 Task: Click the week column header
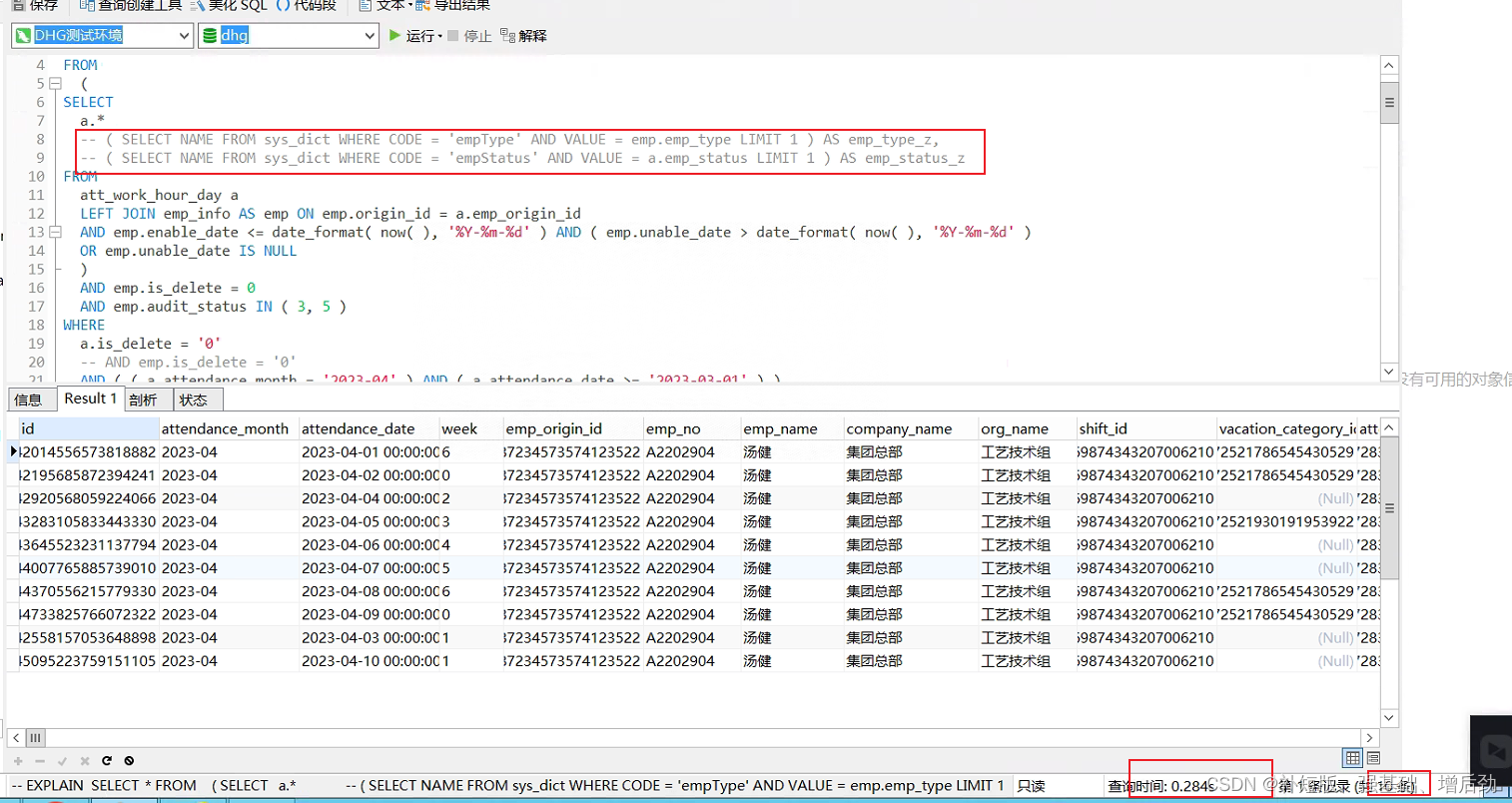pyautogui.click(x=471, y=428)
